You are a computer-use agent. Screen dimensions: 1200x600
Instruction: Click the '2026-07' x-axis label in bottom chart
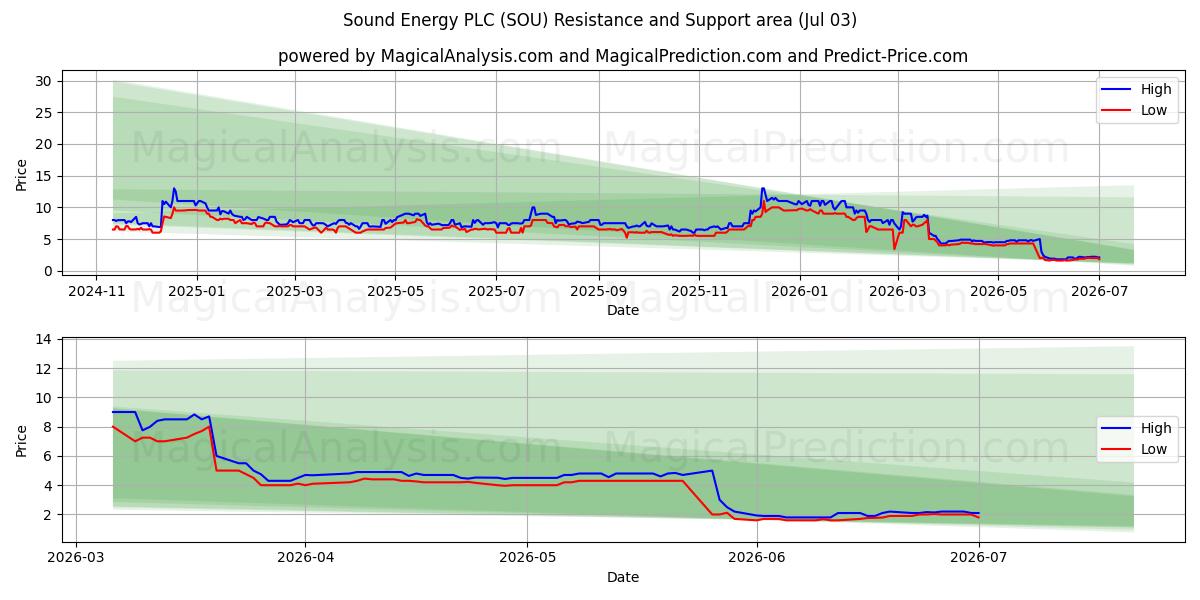click(979, 558)
